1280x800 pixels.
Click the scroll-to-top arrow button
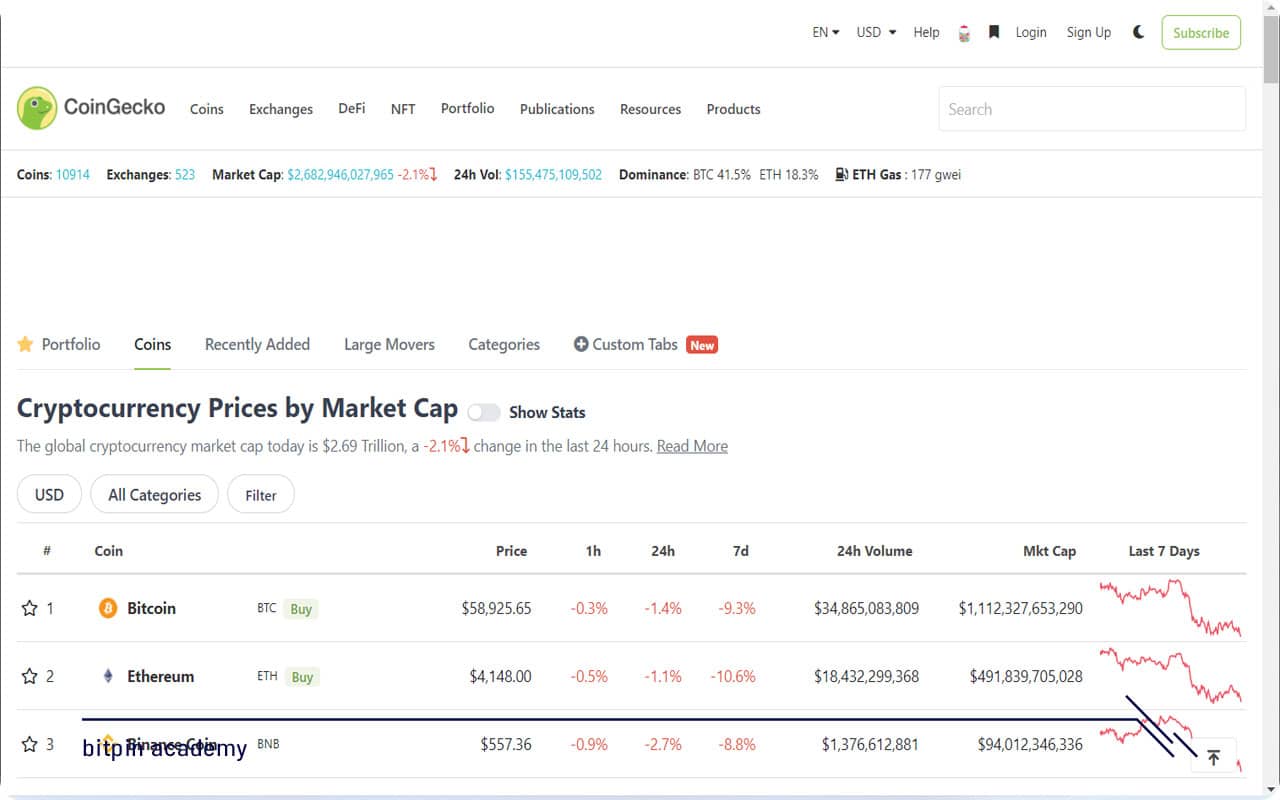coord(1214,758)
